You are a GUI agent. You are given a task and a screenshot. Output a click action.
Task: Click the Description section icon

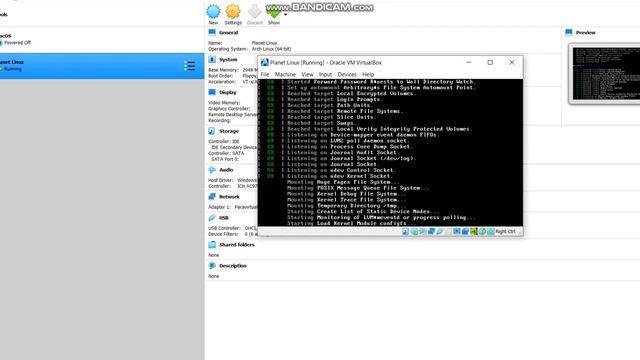(212, 265)
